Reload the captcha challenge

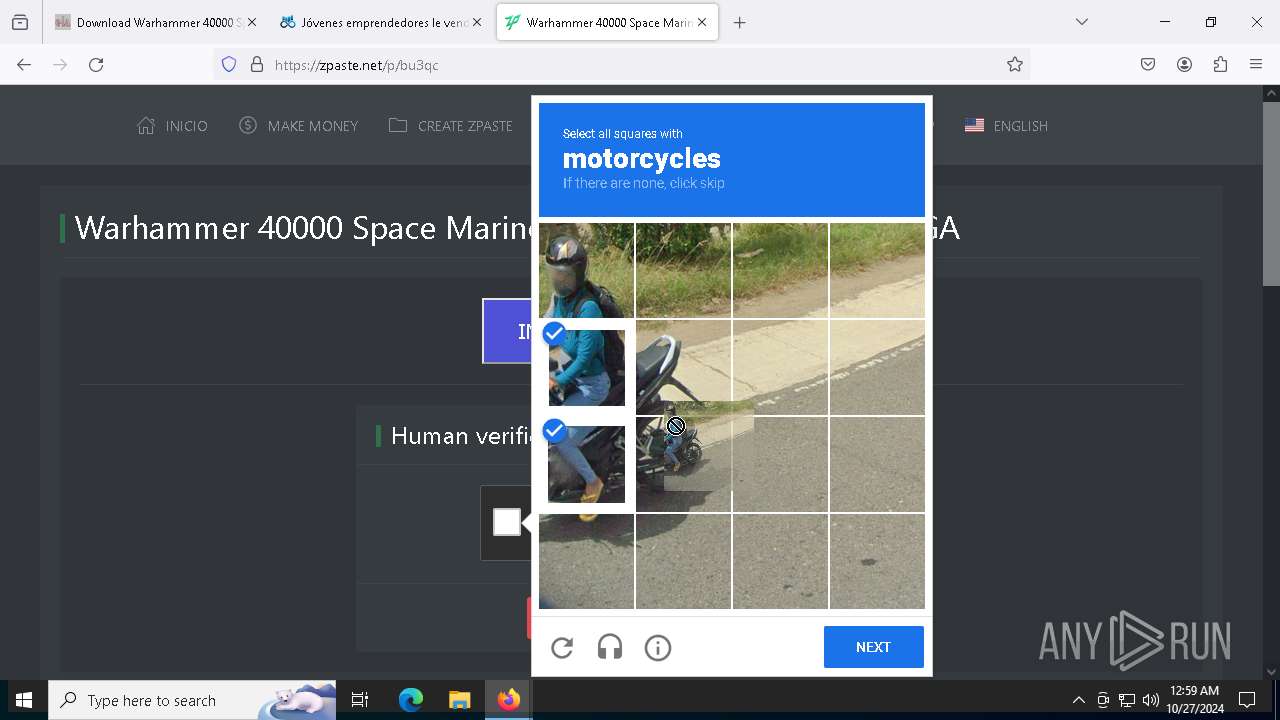coord(562,648)
